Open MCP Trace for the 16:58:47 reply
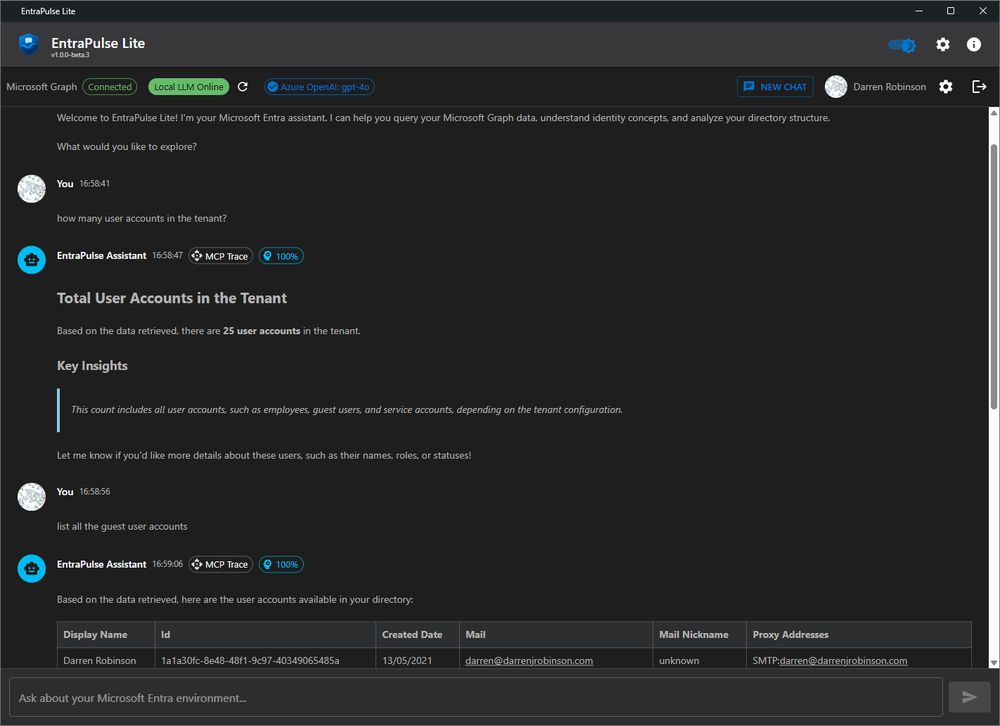Viewport: 1000px width, 726px height. point(221,256)
